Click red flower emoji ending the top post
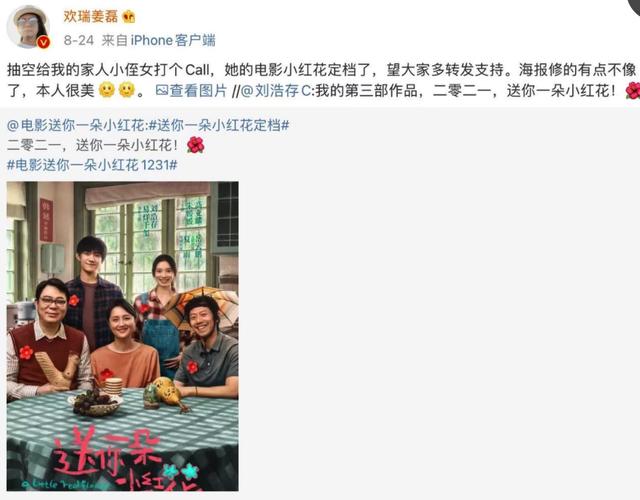This screenshot has height=500, width=640. (632, 91)
